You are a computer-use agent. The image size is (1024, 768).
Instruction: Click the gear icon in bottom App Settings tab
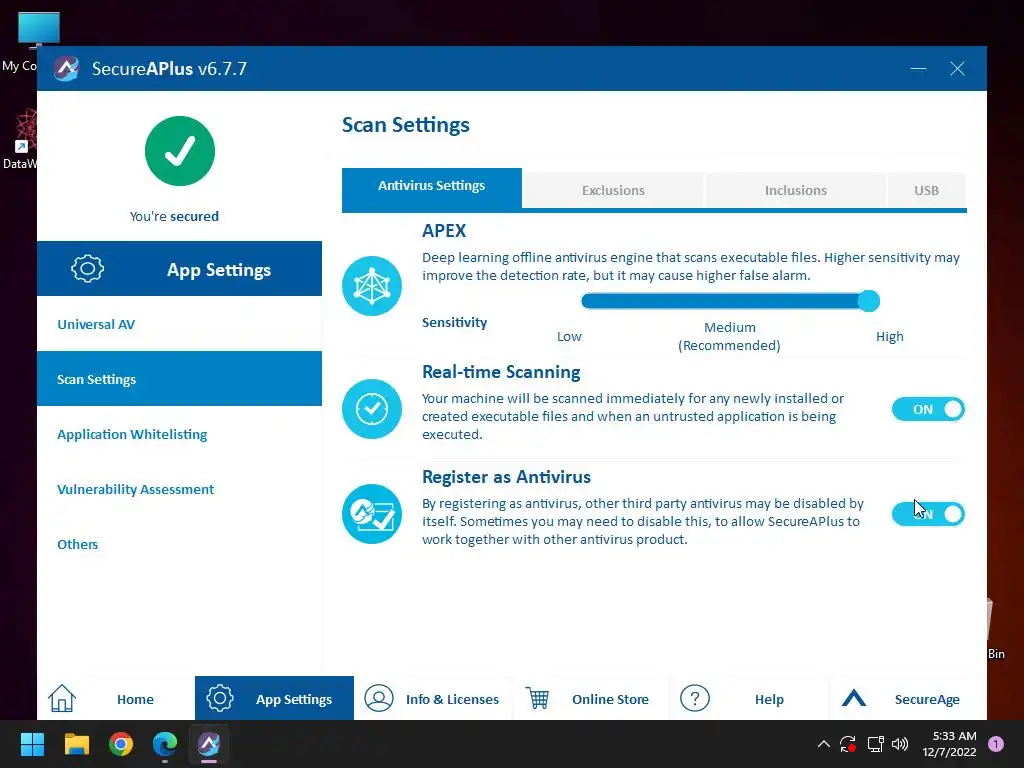point(219,698)
